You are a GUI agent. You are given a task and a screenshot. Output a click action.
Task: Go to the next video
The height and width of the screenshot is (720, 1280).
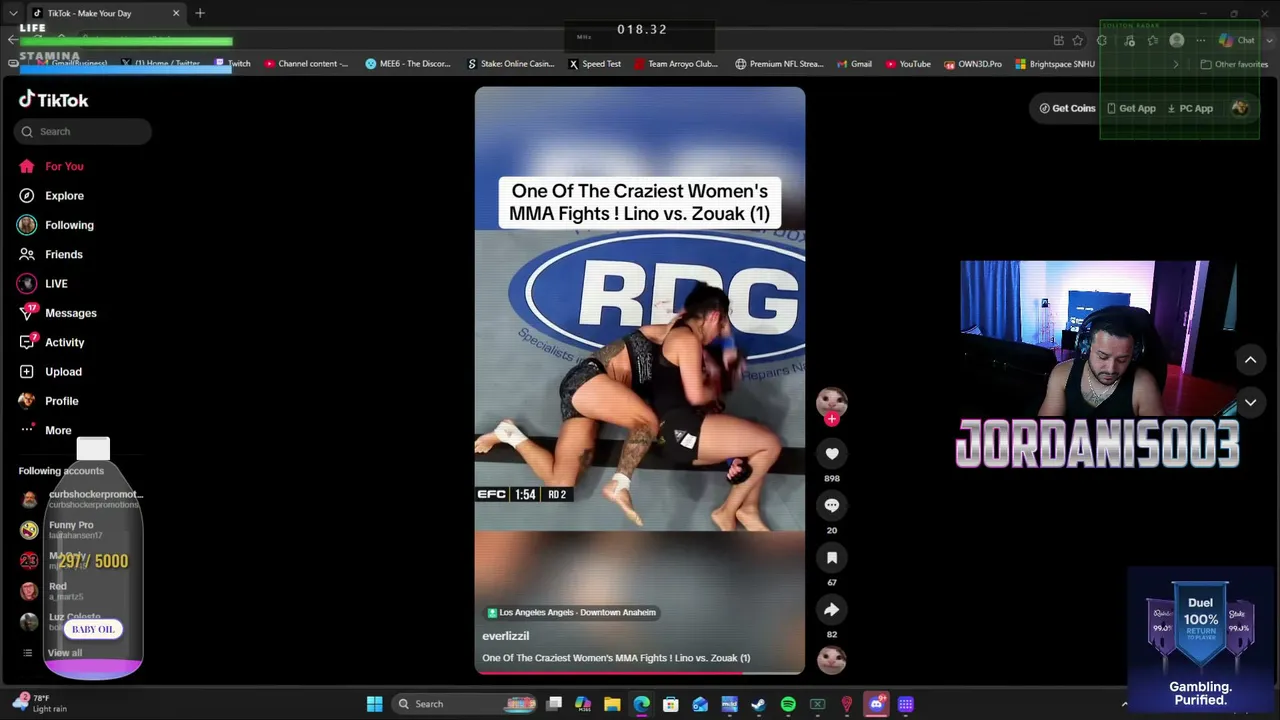[1250, 402]
